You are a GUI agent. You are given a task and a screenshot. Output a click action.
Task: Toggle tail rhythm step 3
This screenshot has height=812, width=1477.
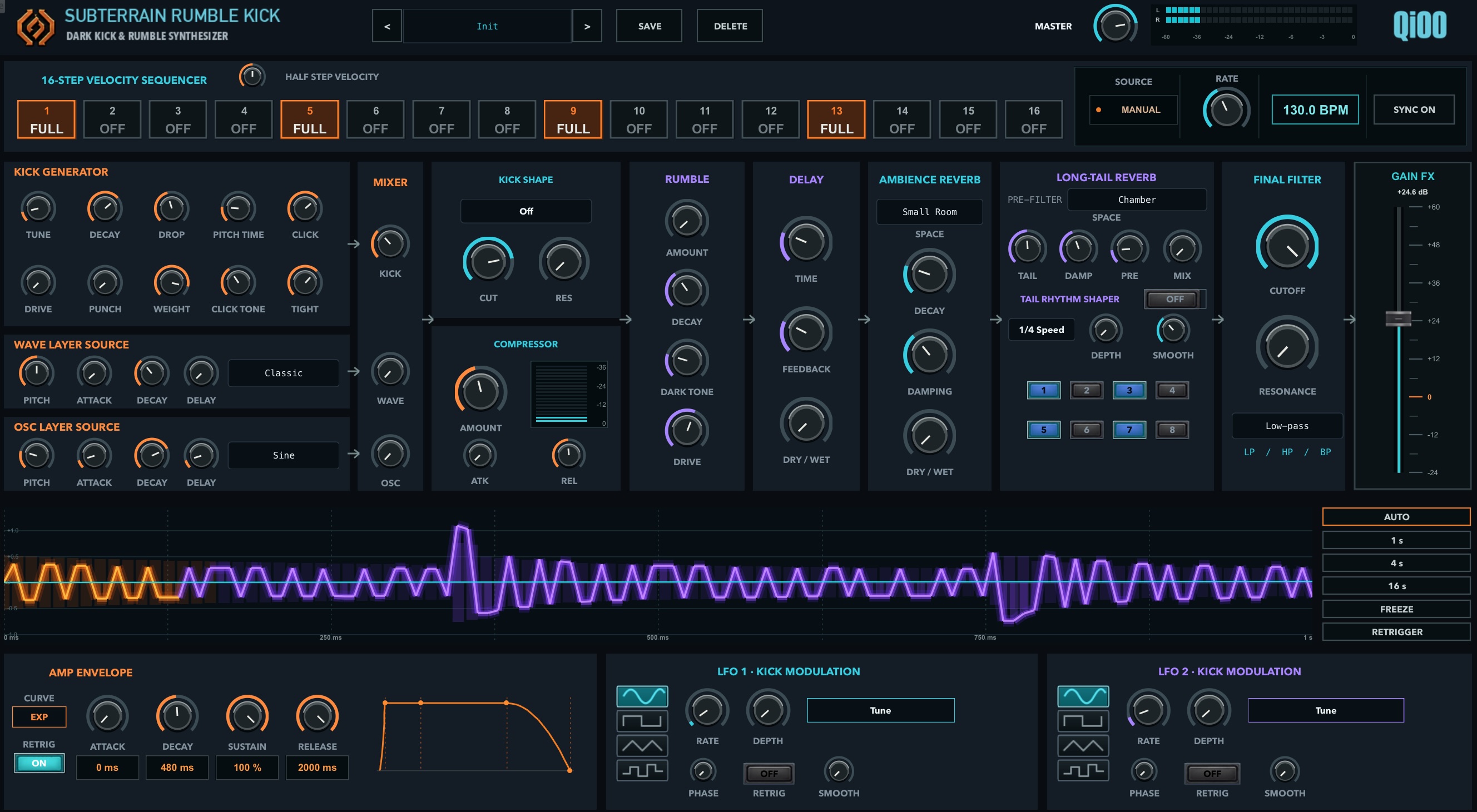[1129, 390]
